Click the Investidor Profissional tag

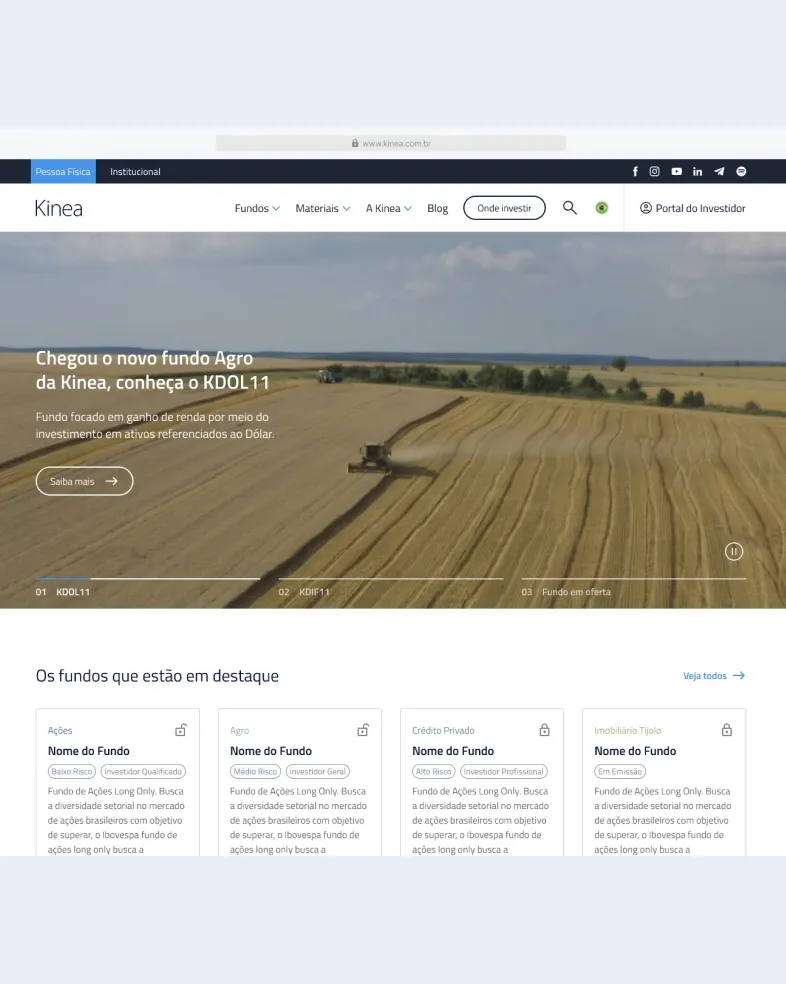[503, 771]
